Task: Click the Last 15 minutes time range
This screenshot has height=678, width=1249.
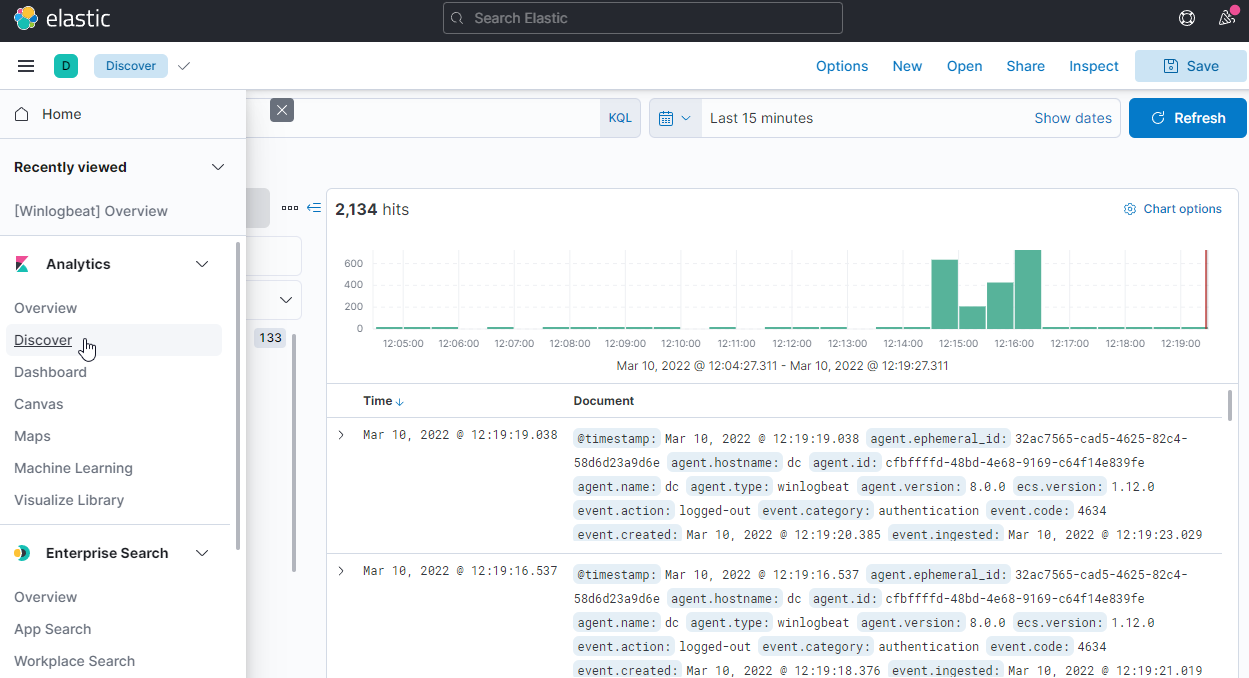Action: [x=761, y=118]
